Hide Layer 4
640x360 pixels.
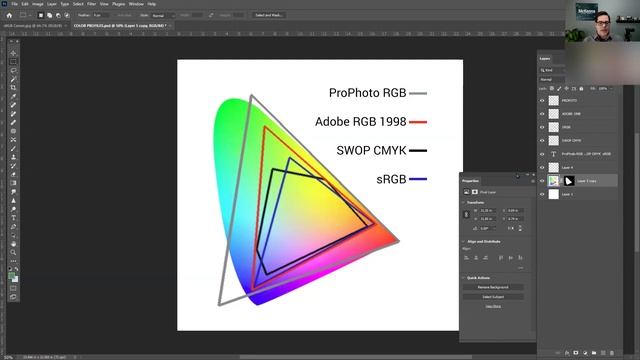coord(542,167)
